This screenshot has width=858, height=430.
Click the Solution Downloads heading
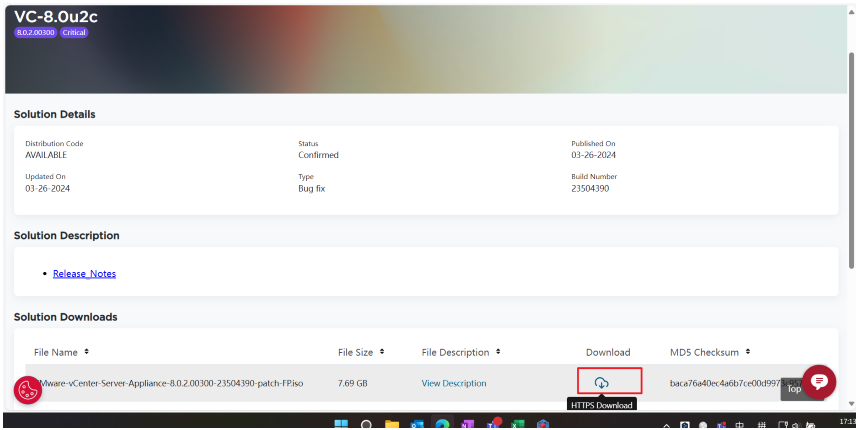[66, 317]
